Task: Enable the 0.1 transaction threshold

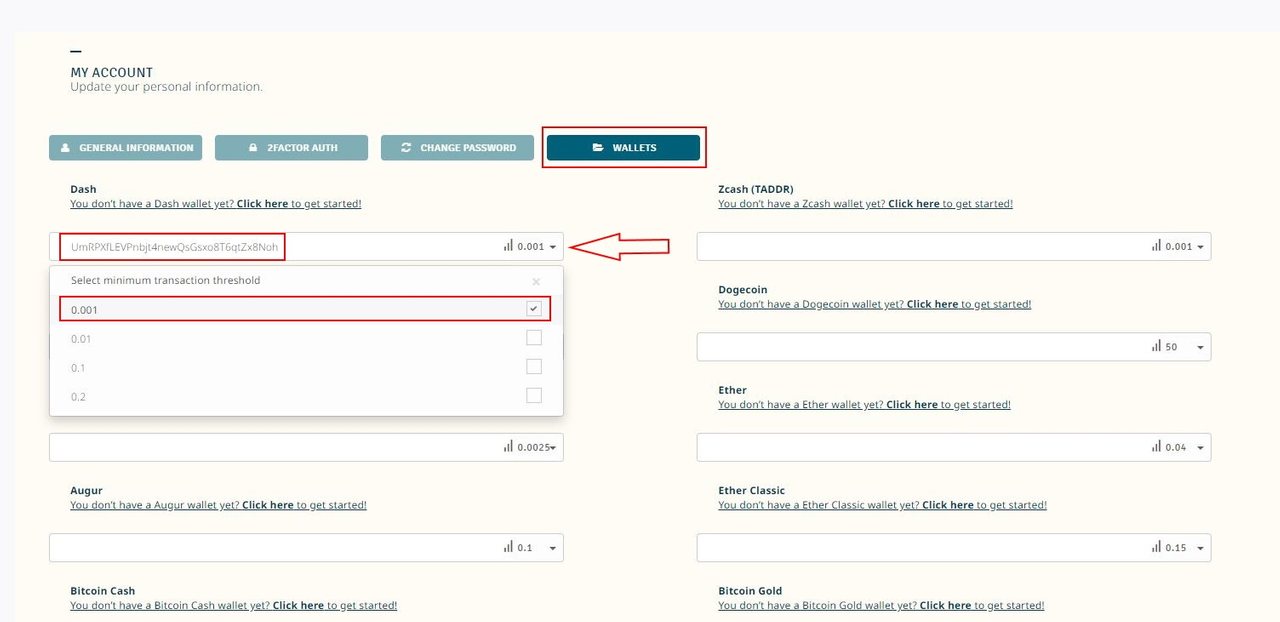Action: (534, 366)
